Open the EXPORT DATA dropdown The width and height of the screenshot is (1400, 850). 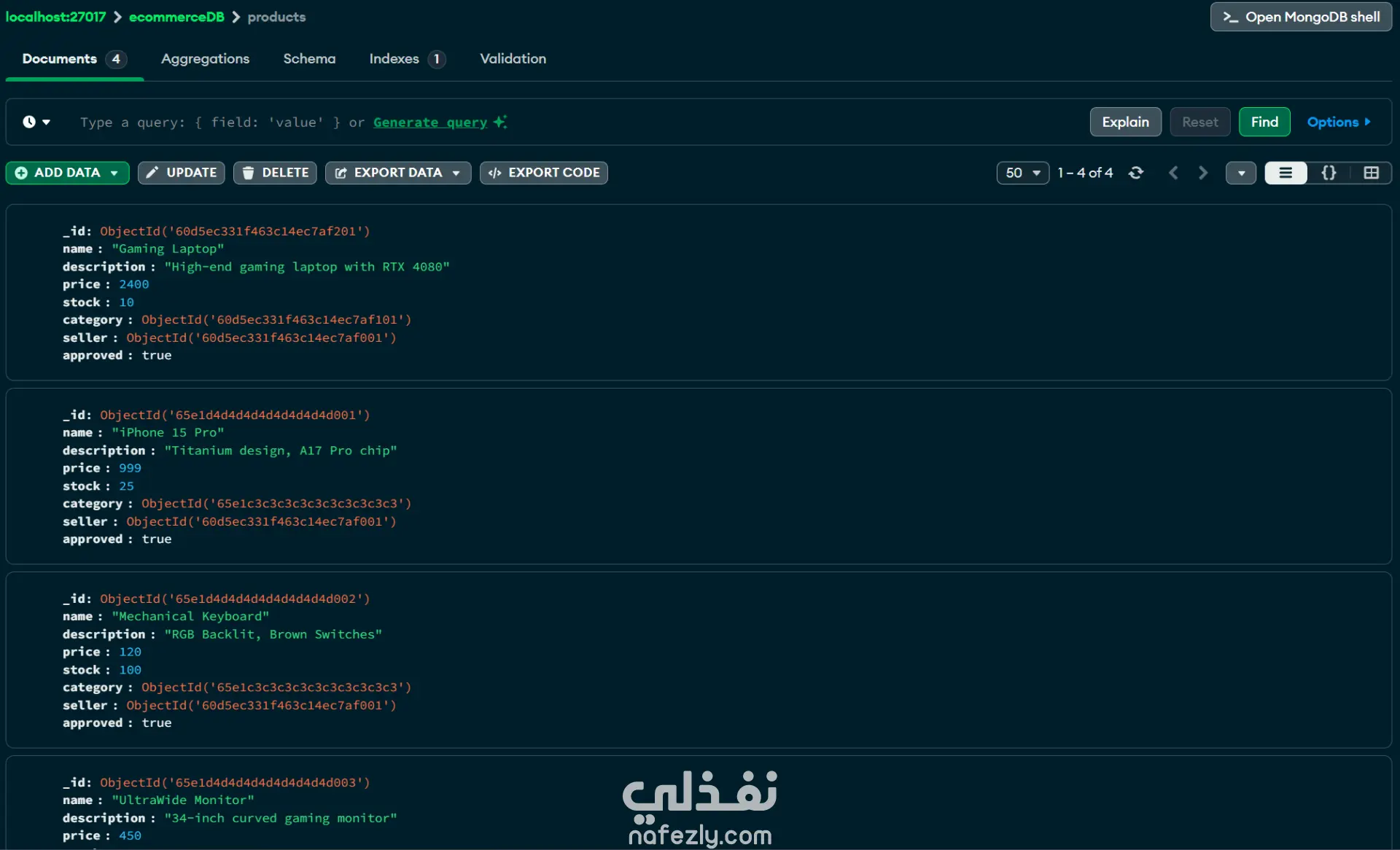pos(398,173)
